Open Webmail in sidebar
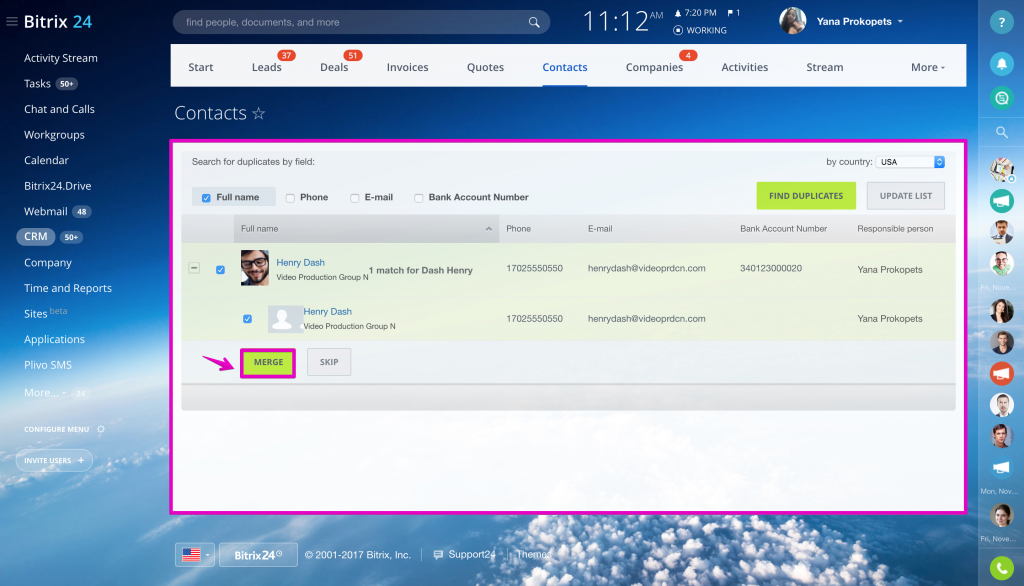Image resolution: width=1024 pixels, height=586 pixels. [46, 211]
